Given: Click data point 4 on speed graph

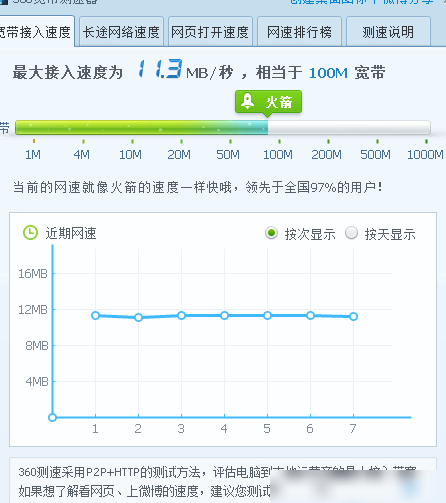Looking at the screenshot, I should tap(224, 315).
